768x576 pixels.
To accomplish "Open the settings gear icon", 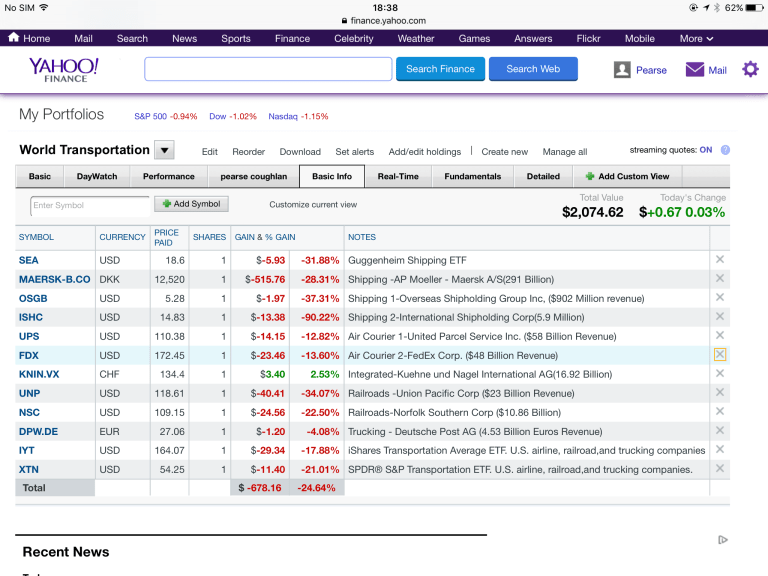I will tap(750, 70).
